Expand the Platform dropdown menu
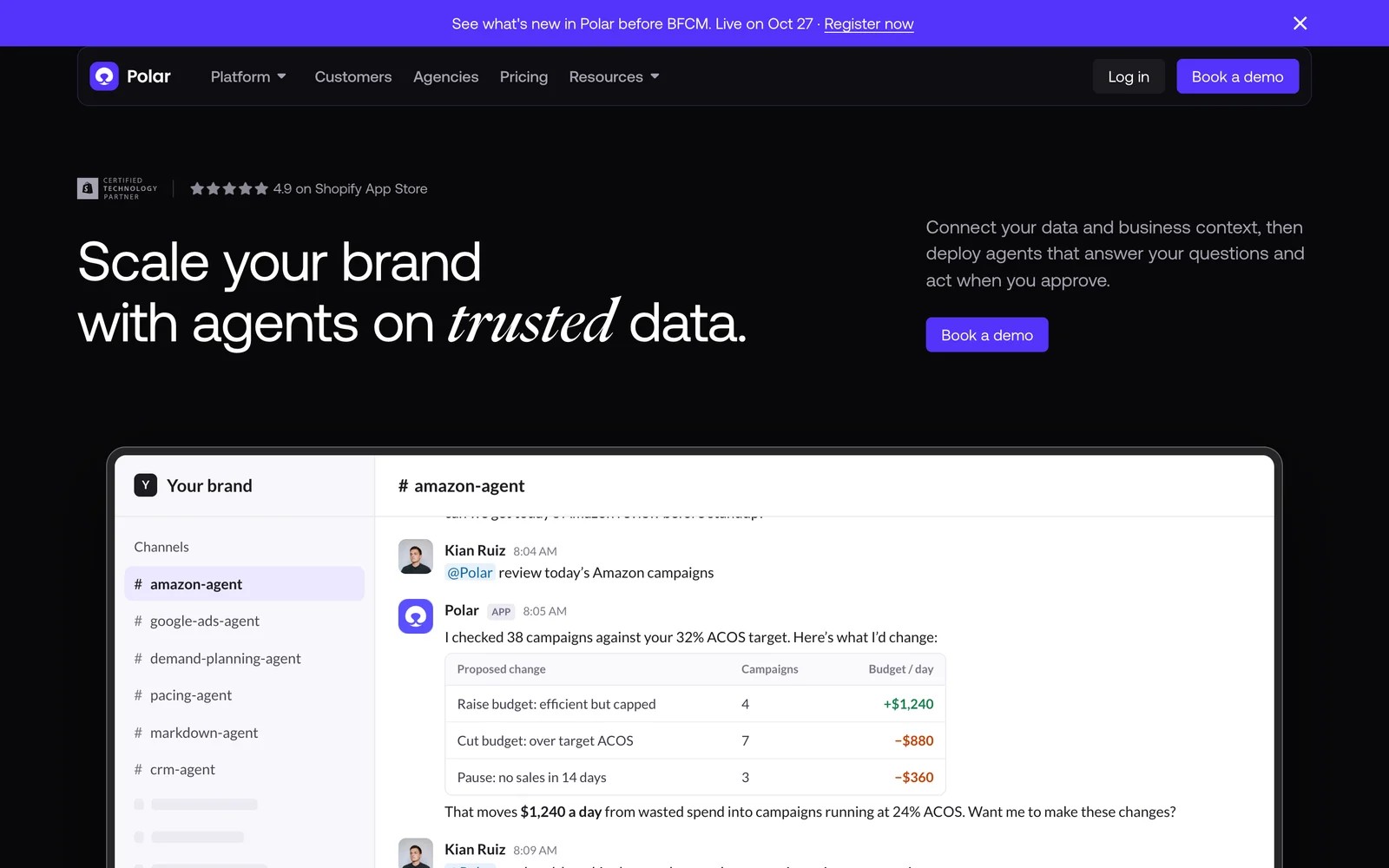This screenshot has width=1389, height=868. [x=248, y=76]
